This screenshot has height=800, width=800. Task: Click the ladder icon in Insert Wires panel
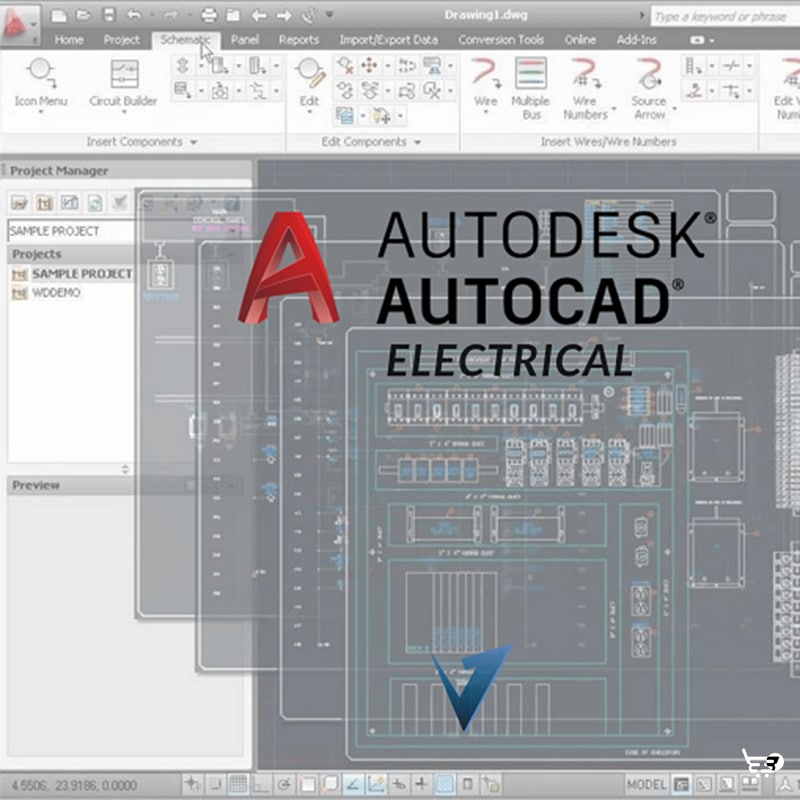point(694,66)
